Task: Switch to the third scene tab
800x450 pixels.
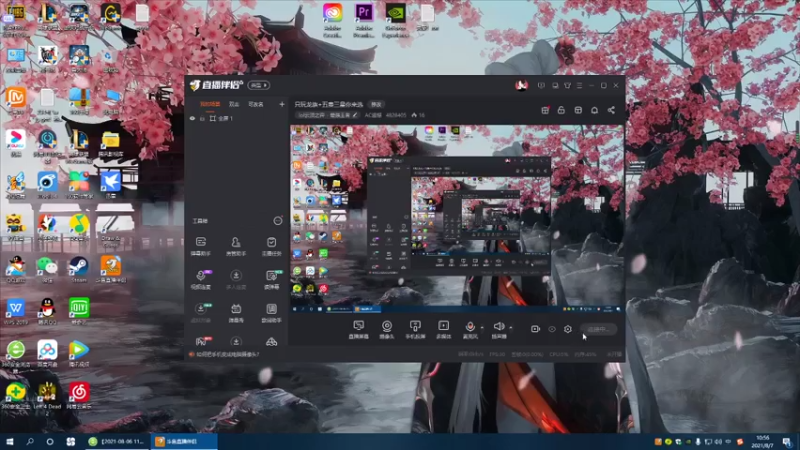Action: tap(256, 104)
